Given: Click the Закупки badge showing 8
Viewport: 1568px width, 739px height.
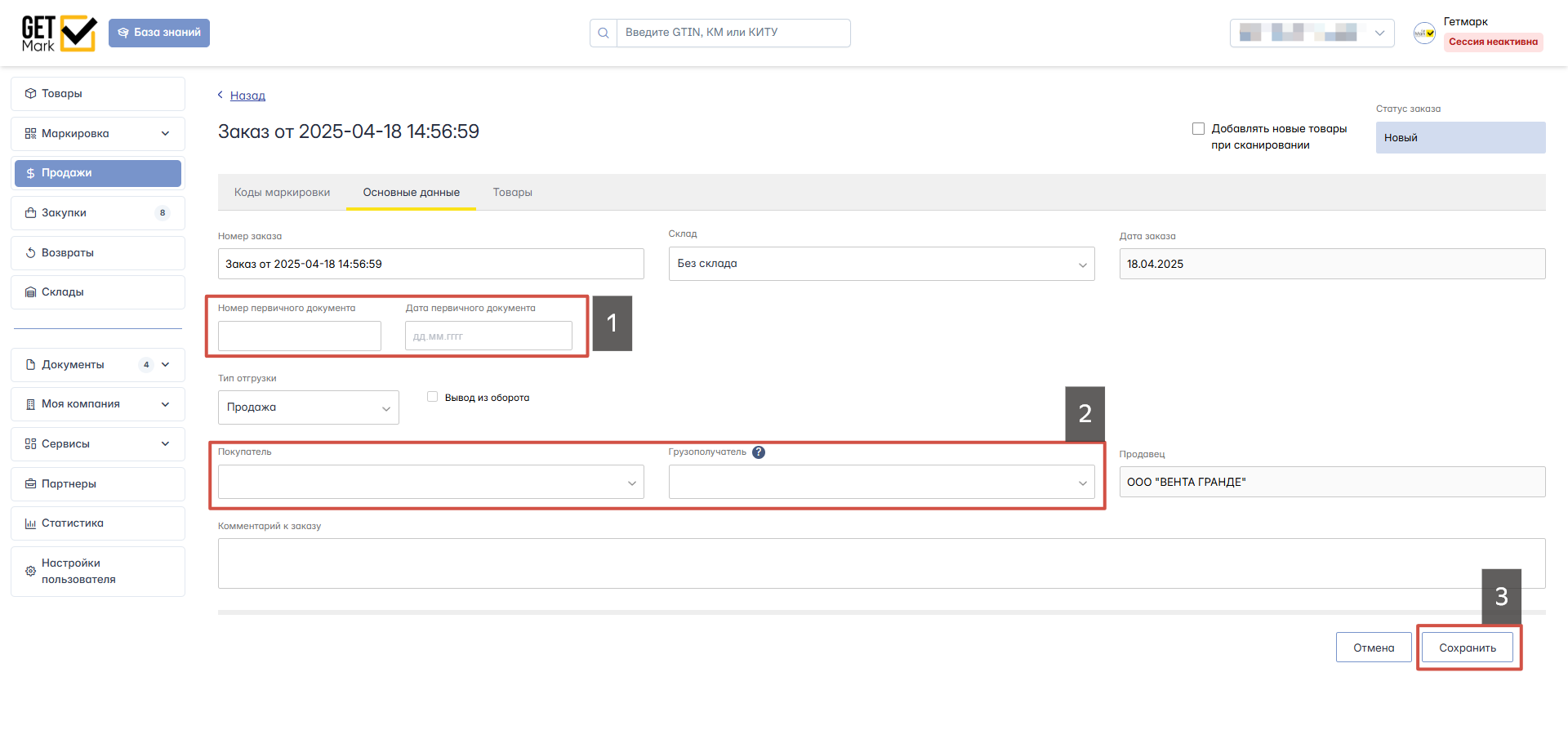Looking at the screenshot, I should pos(163,213).
